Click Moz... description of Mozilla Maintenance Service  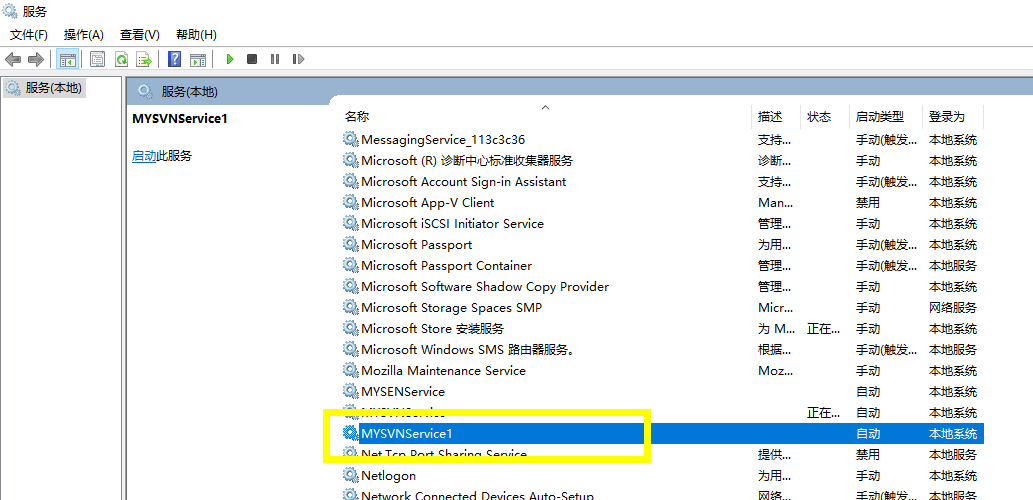click(775, 370)
